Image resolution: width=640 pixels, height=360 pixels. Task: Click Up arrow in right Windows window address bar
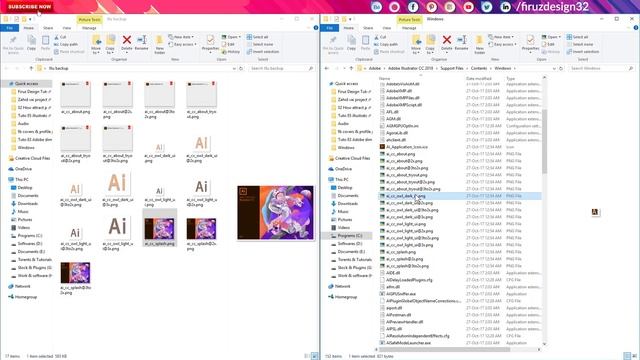coord(351,68)
